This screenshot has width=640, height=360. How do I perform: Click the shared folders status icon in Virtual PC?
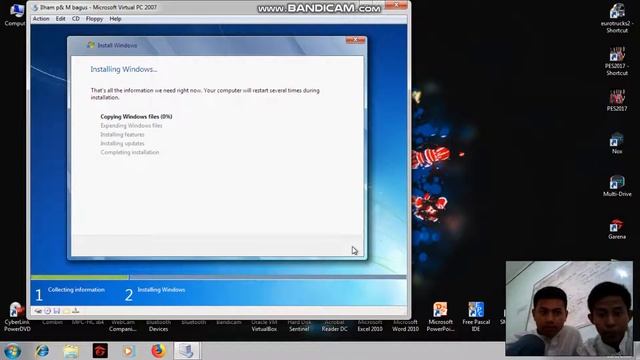(x=66, y=311)
